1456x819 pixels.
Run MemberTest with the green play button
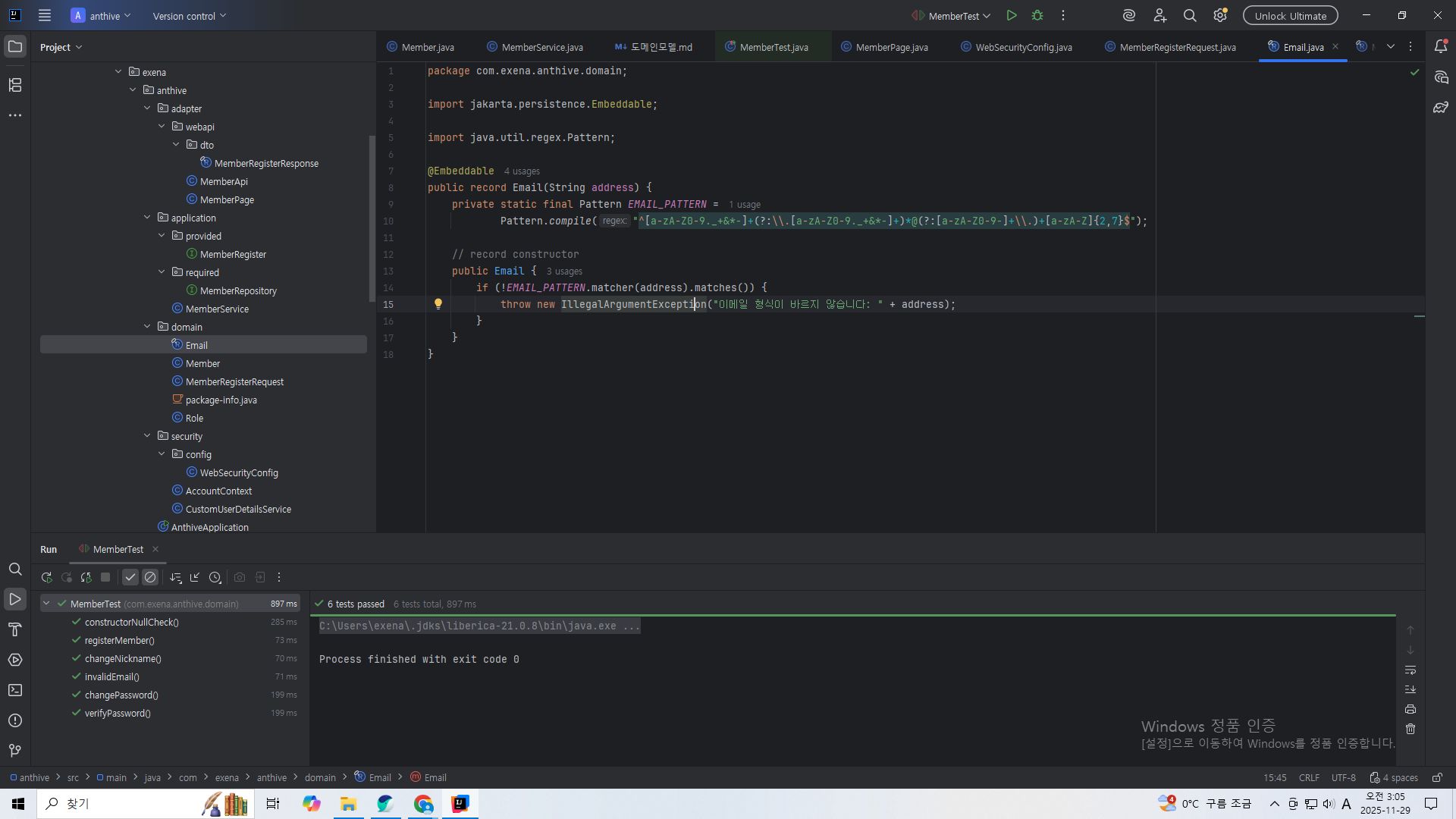tap(1012, 16)
